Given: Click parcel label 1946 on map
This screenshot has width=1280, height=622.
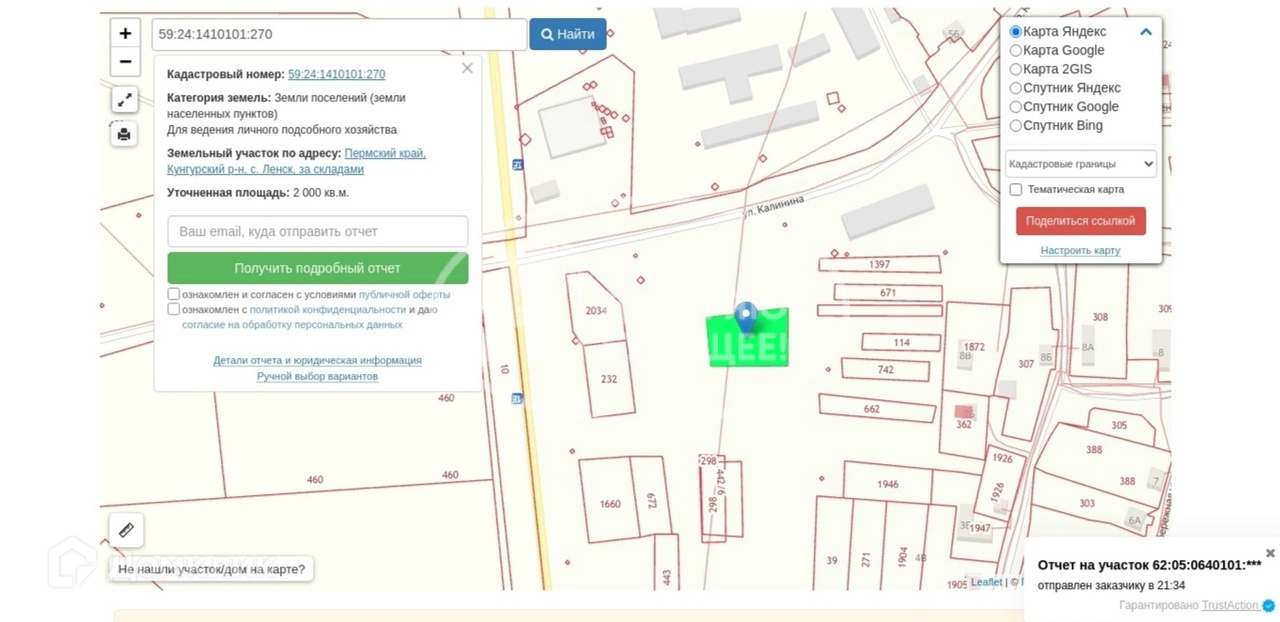Looking at the screenshot, I should coord(888,484).
